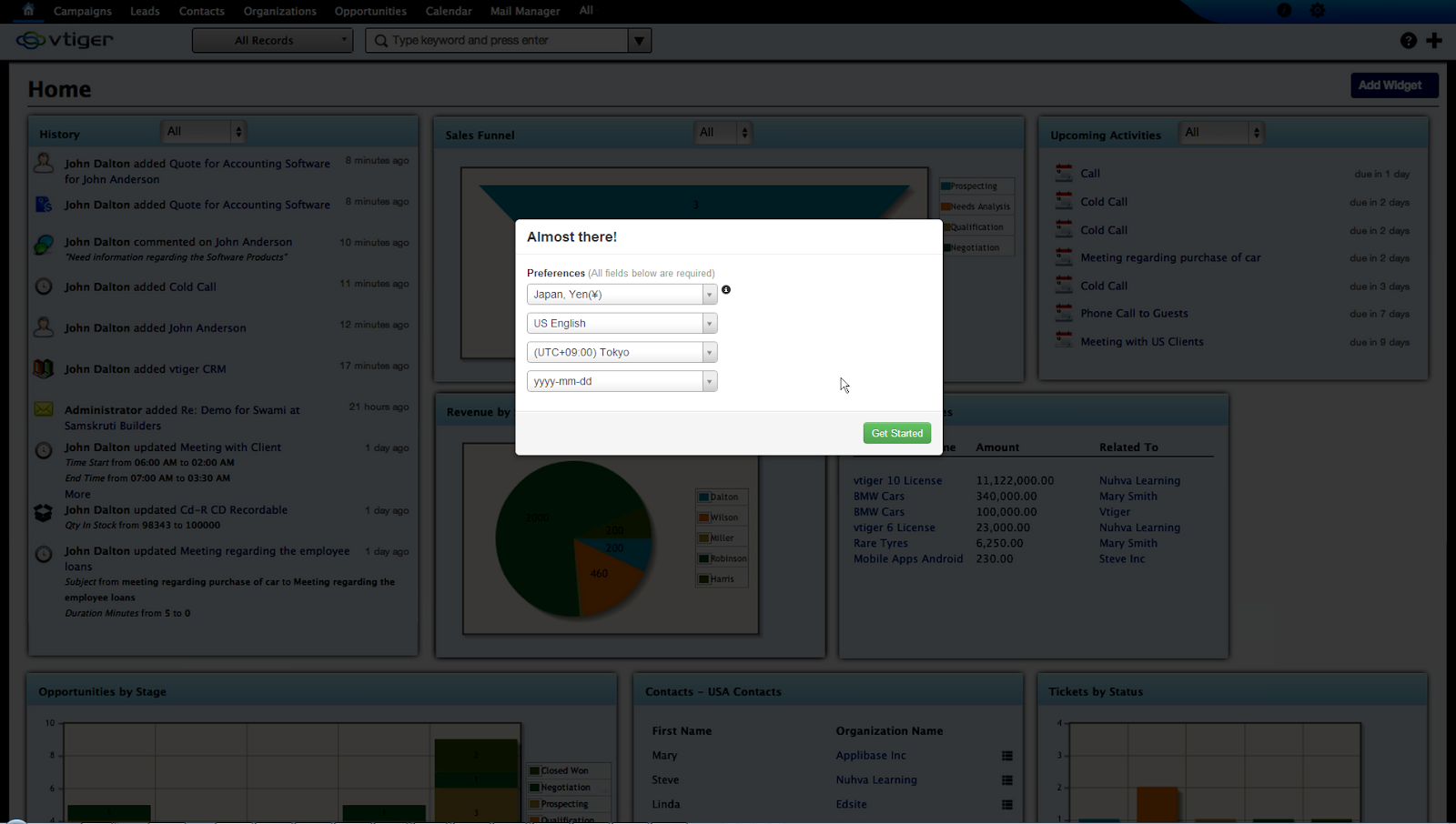Open the Campaigns menu
This screenshot has width=1456, height=824.
click(83, 11)
